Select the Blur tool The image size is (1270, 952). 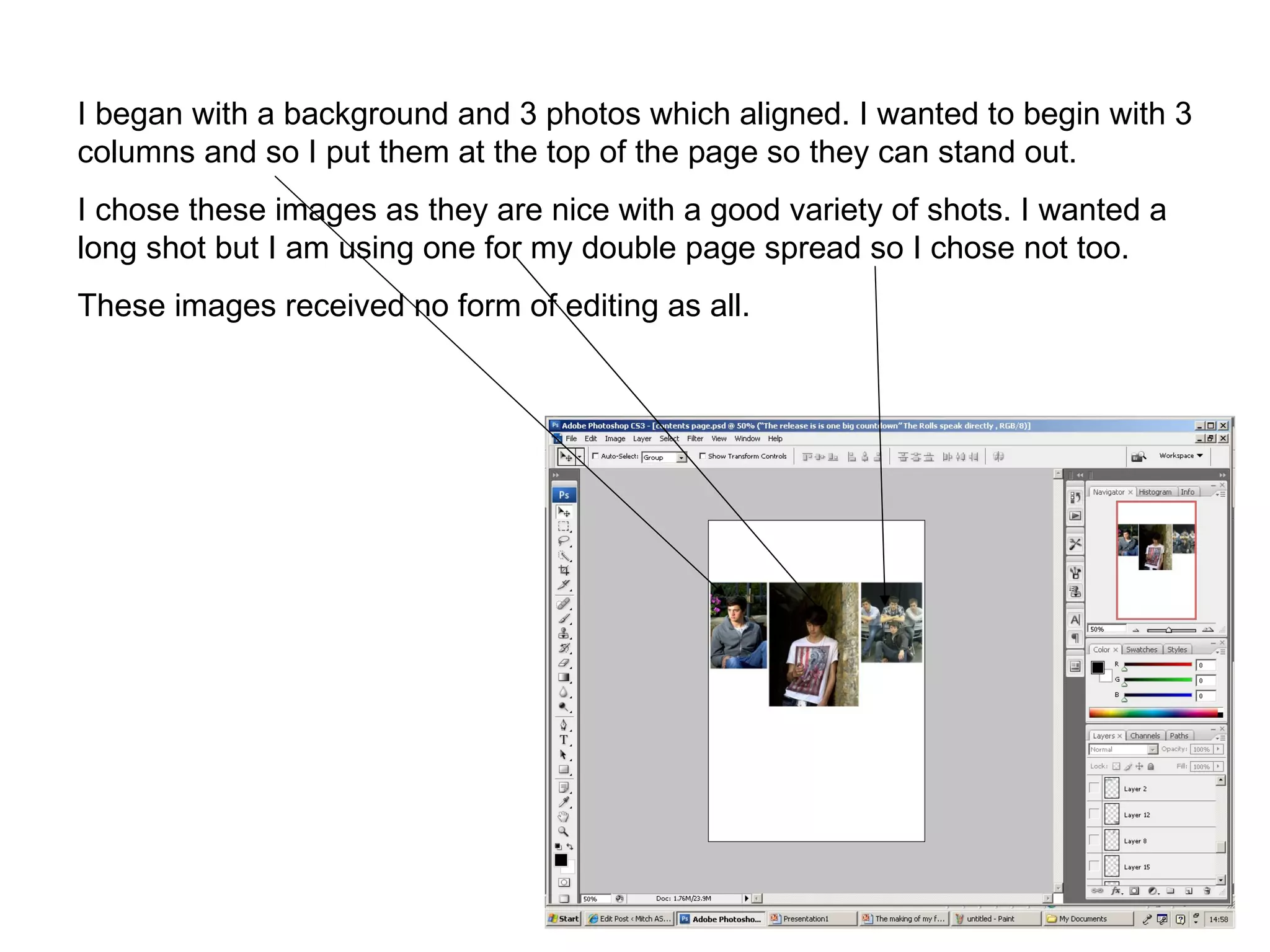pos(564,692)
